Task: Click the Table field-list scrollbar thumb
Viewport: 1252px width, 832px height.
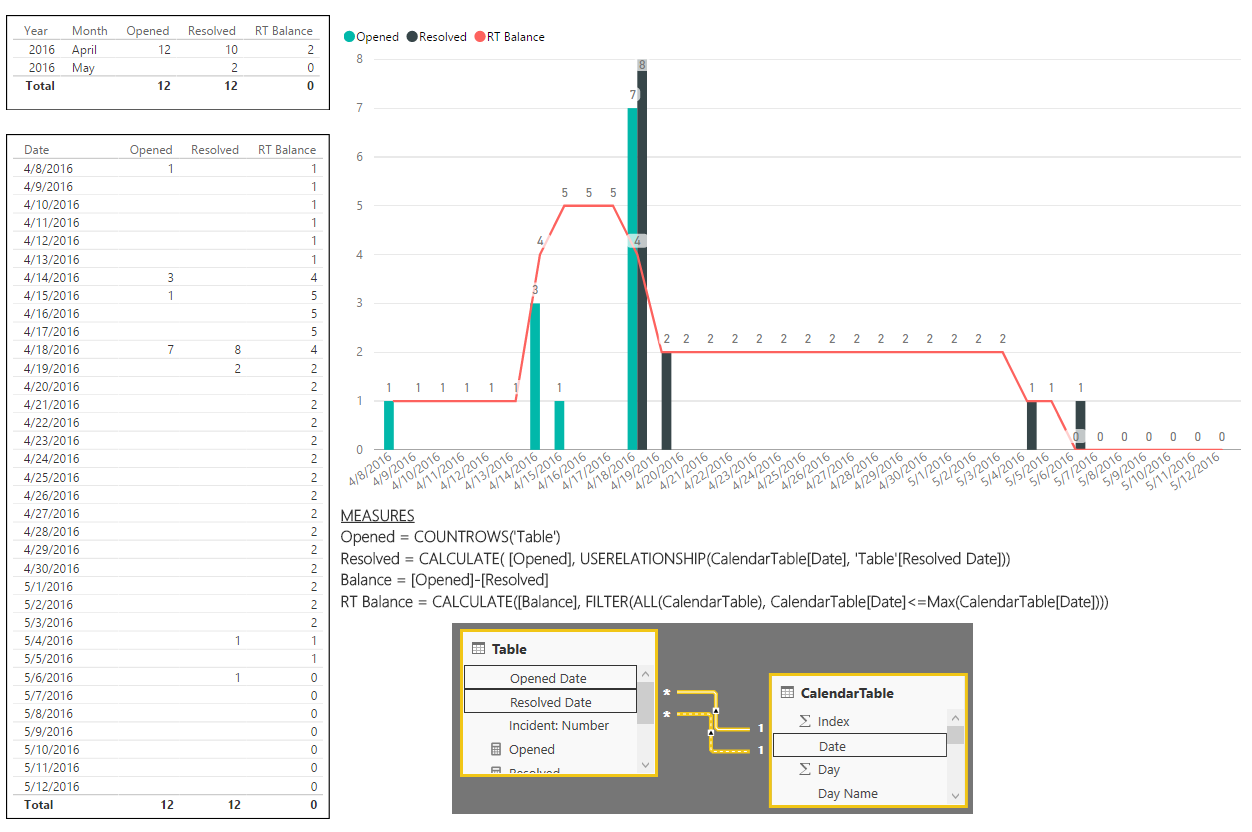Action: (645, 702)
